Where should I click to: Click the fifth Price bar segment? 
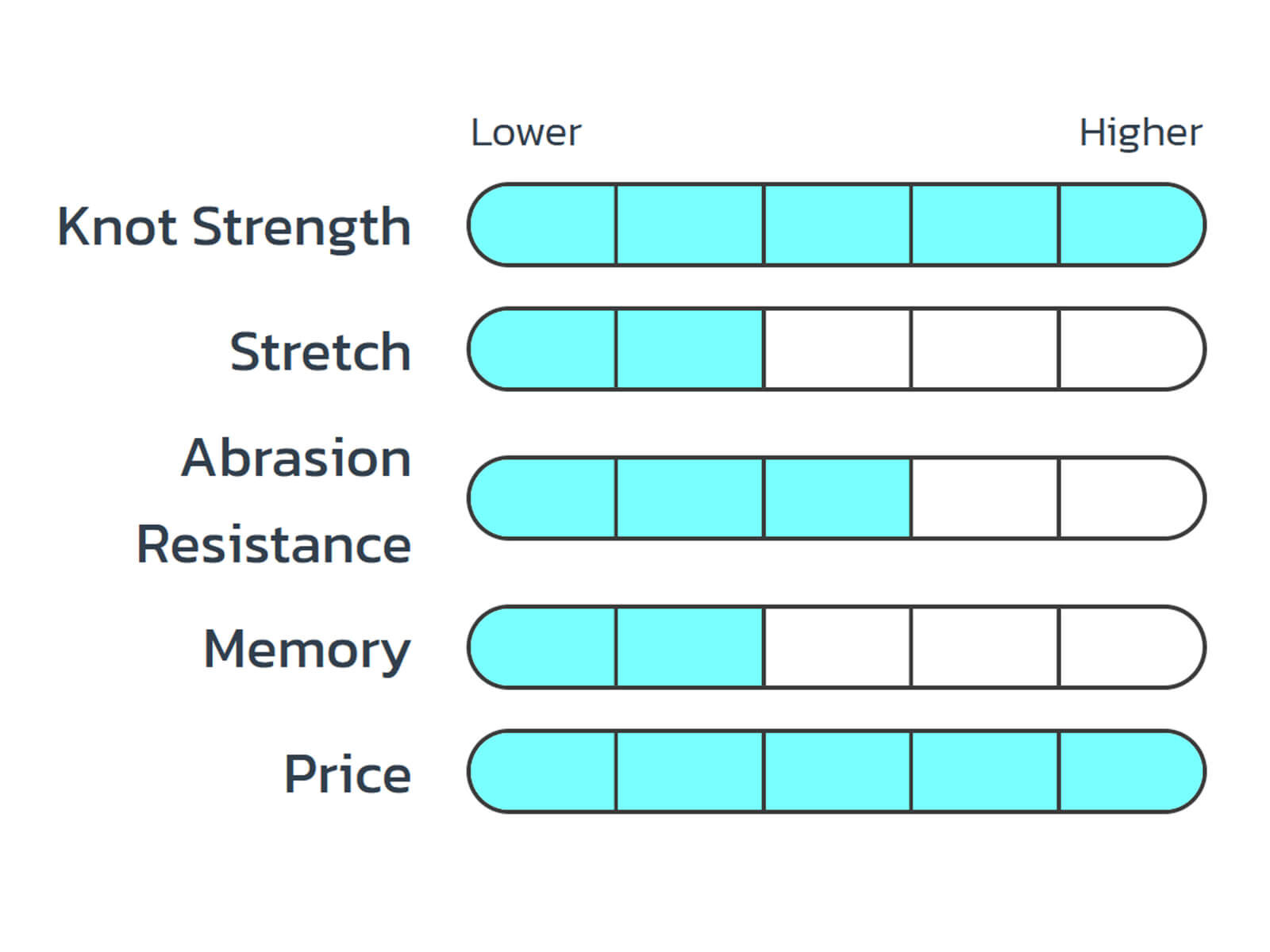point(1133,771)
